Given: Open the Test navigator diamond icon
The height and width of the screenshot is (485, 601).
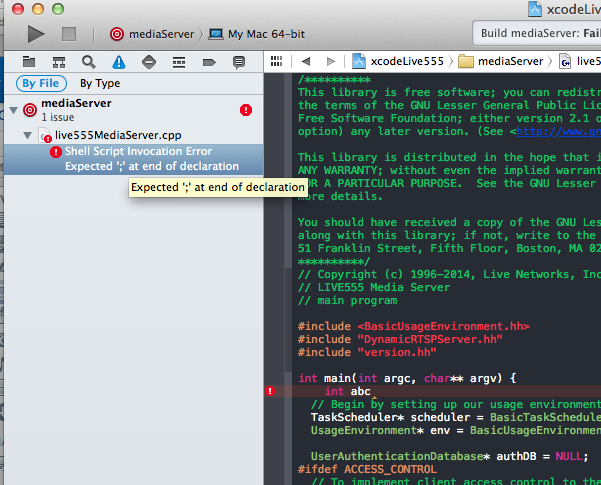Looking at the screenshot, I should coord(149,62).
